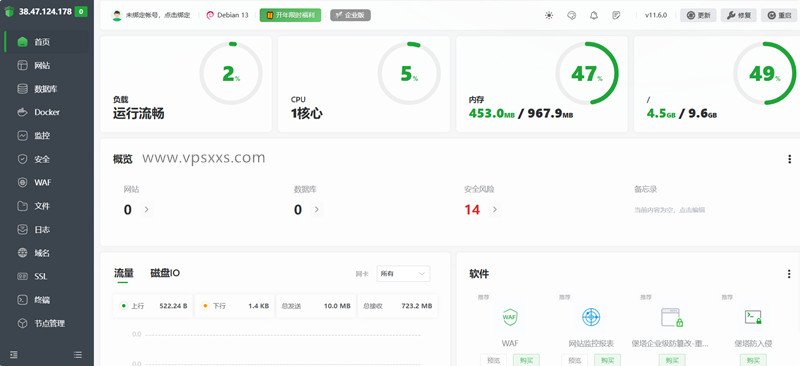Click the 节点管理 cube icon in sidebar

point(22,324)
